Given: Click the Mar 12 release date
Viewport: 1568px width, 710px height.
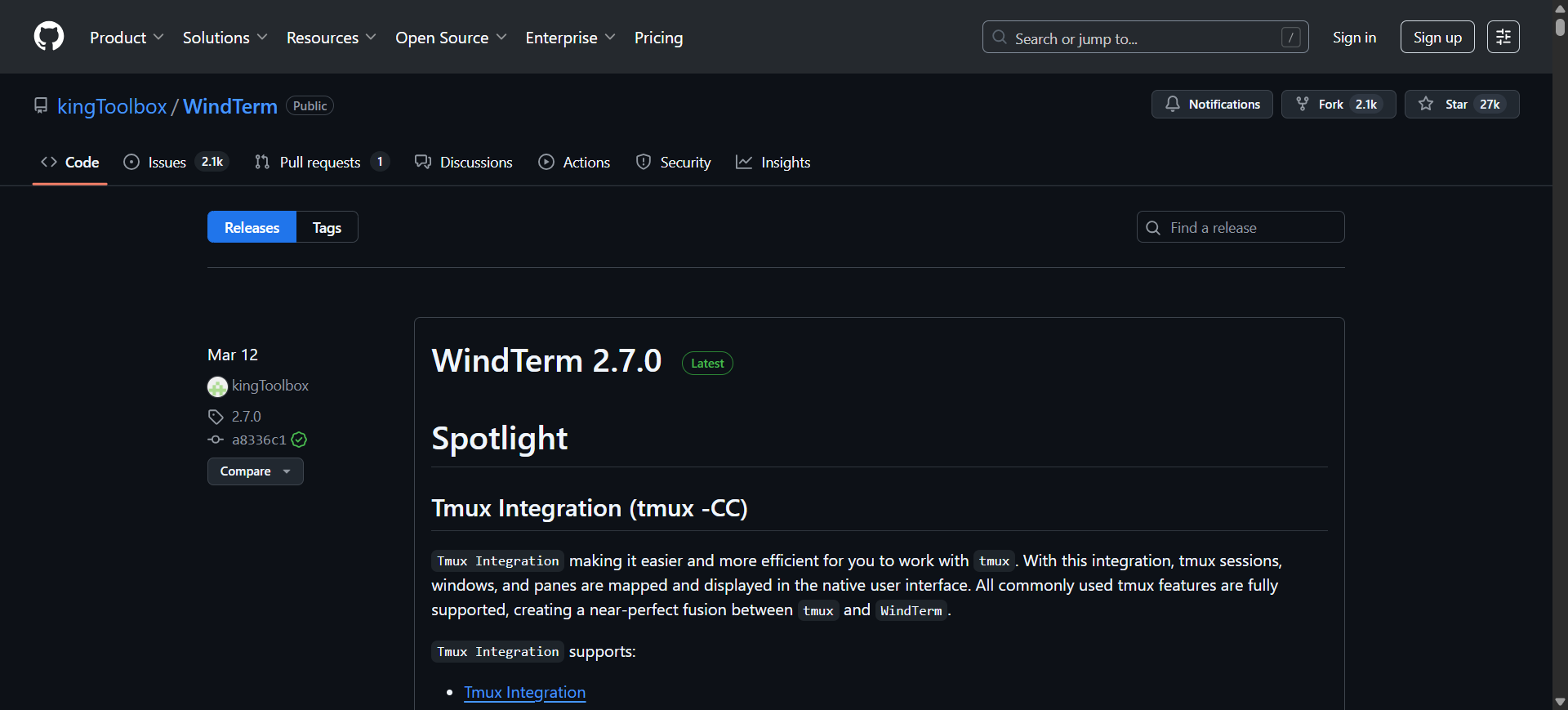Looking at the screenshot, I should pos(233,355).
